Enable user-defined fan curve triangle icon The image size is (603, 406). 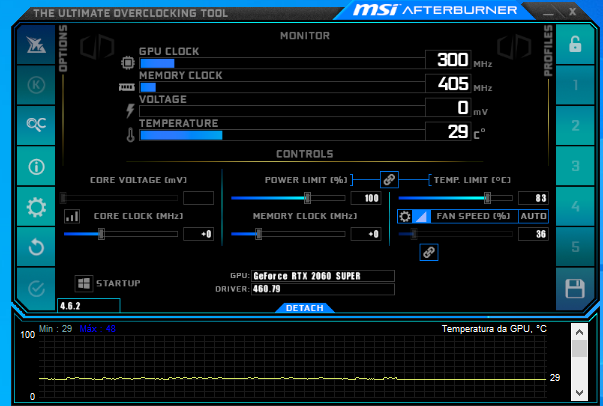click(x=421, y=216)
